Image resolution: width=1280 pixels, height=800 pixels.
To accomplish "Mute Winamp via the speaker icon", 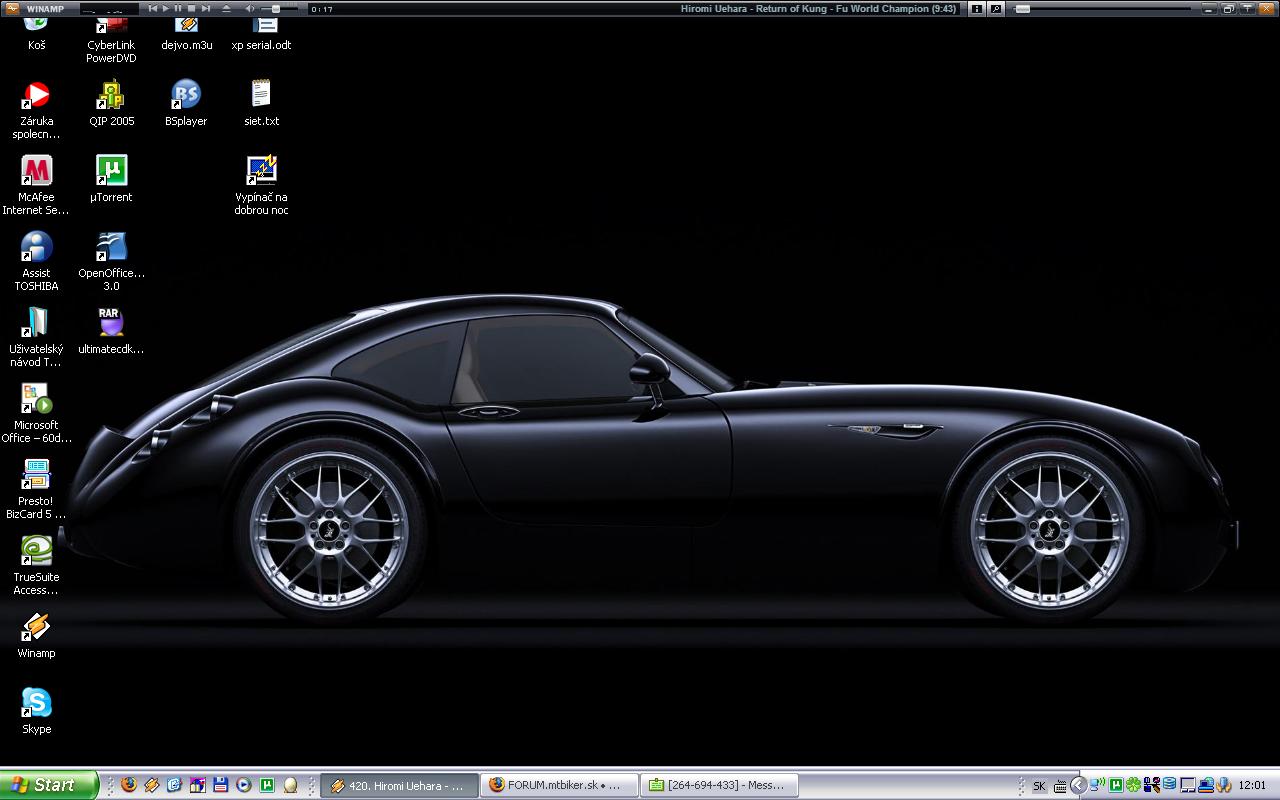I will [250, 8].
